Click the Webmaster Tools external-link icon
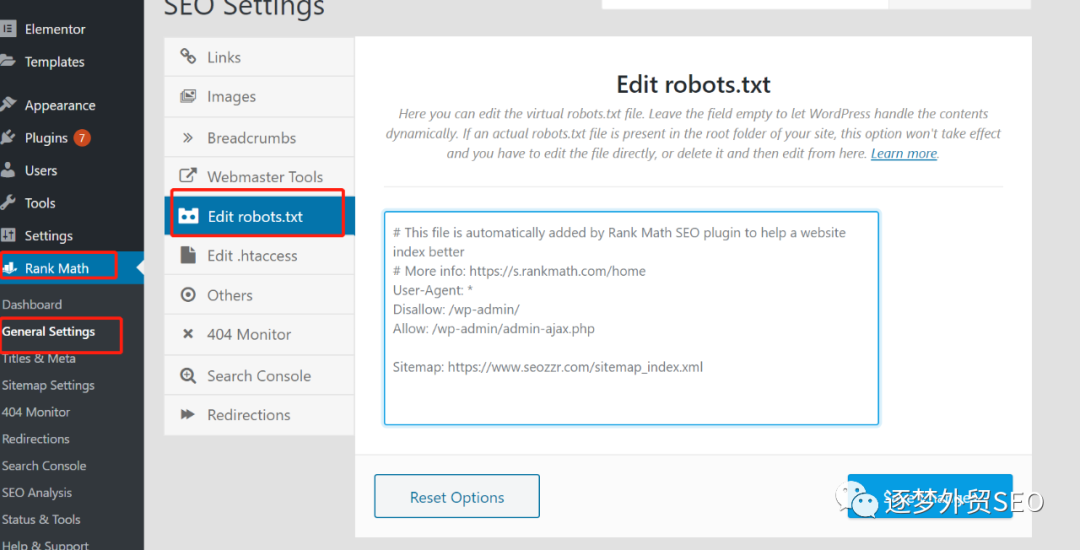This screenshot has width=1080, height=550. click(188, 176)
